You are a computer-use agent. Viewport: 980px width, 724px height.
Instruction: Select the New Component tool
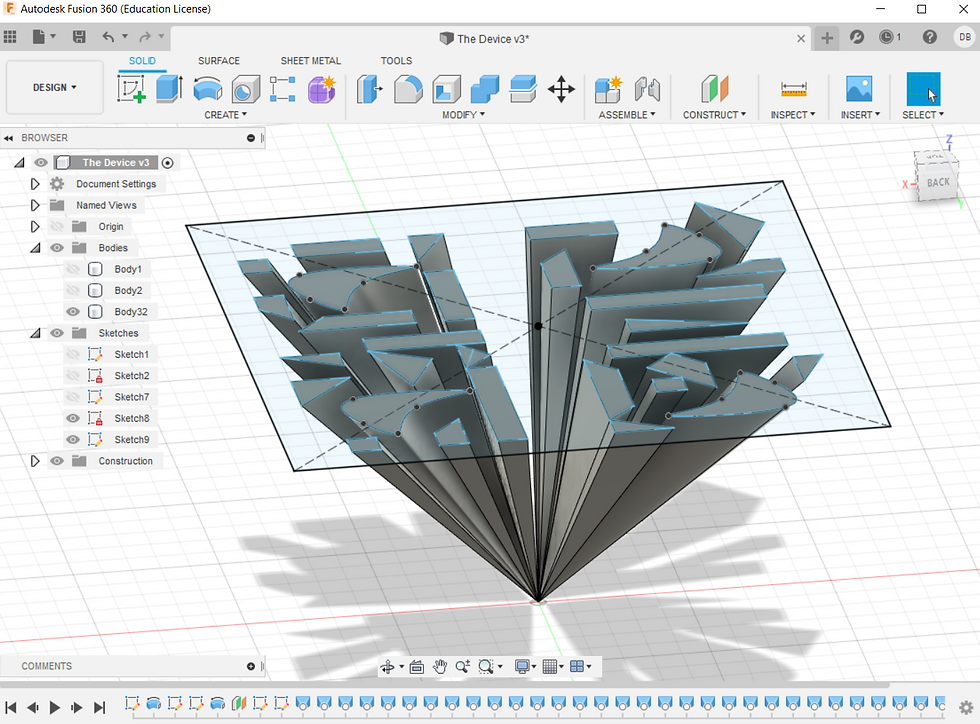[608, 89]
